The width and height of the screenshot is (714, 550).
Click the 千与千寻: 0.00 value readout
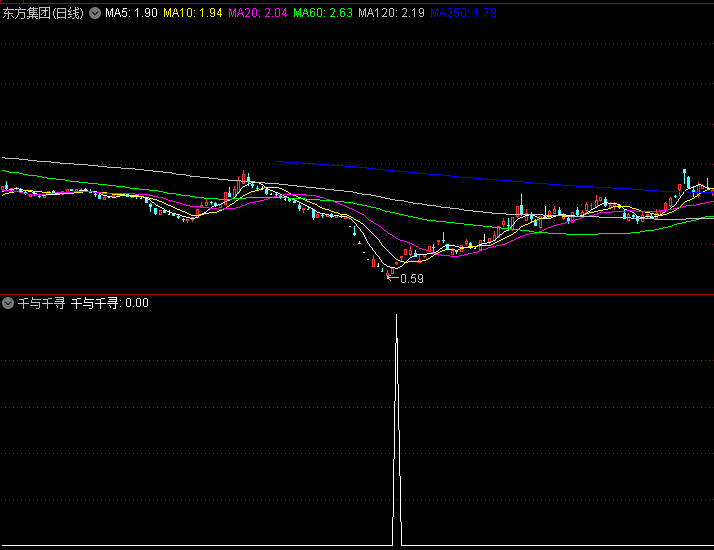[x=110, y=303]
